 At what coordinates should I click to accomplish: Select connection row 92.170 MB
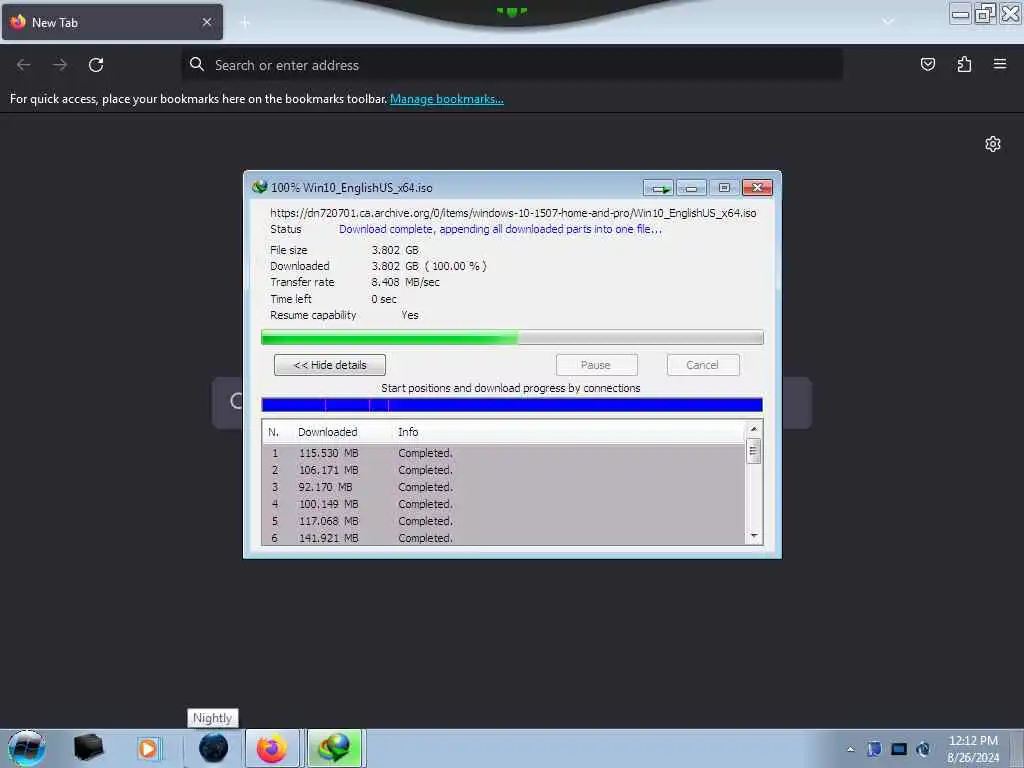[x=504, y=487]
